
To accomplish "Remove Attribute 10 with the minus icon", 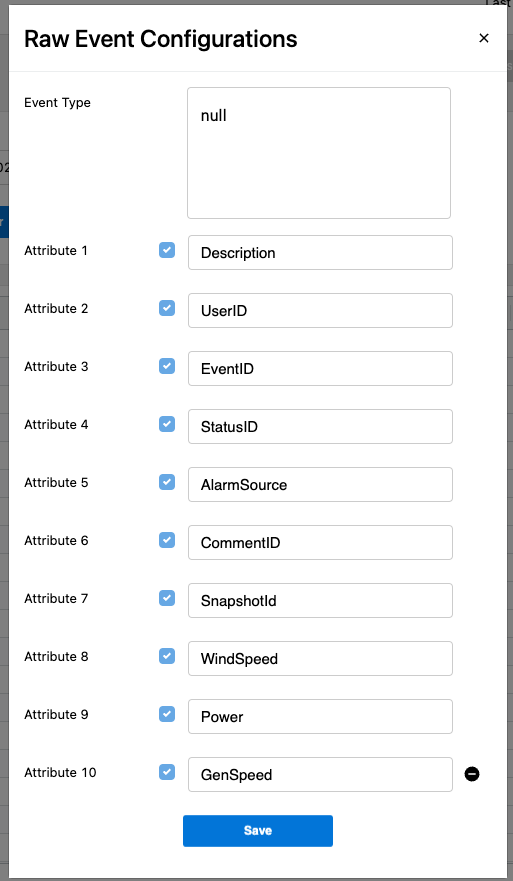I will (x=472, y=774).
